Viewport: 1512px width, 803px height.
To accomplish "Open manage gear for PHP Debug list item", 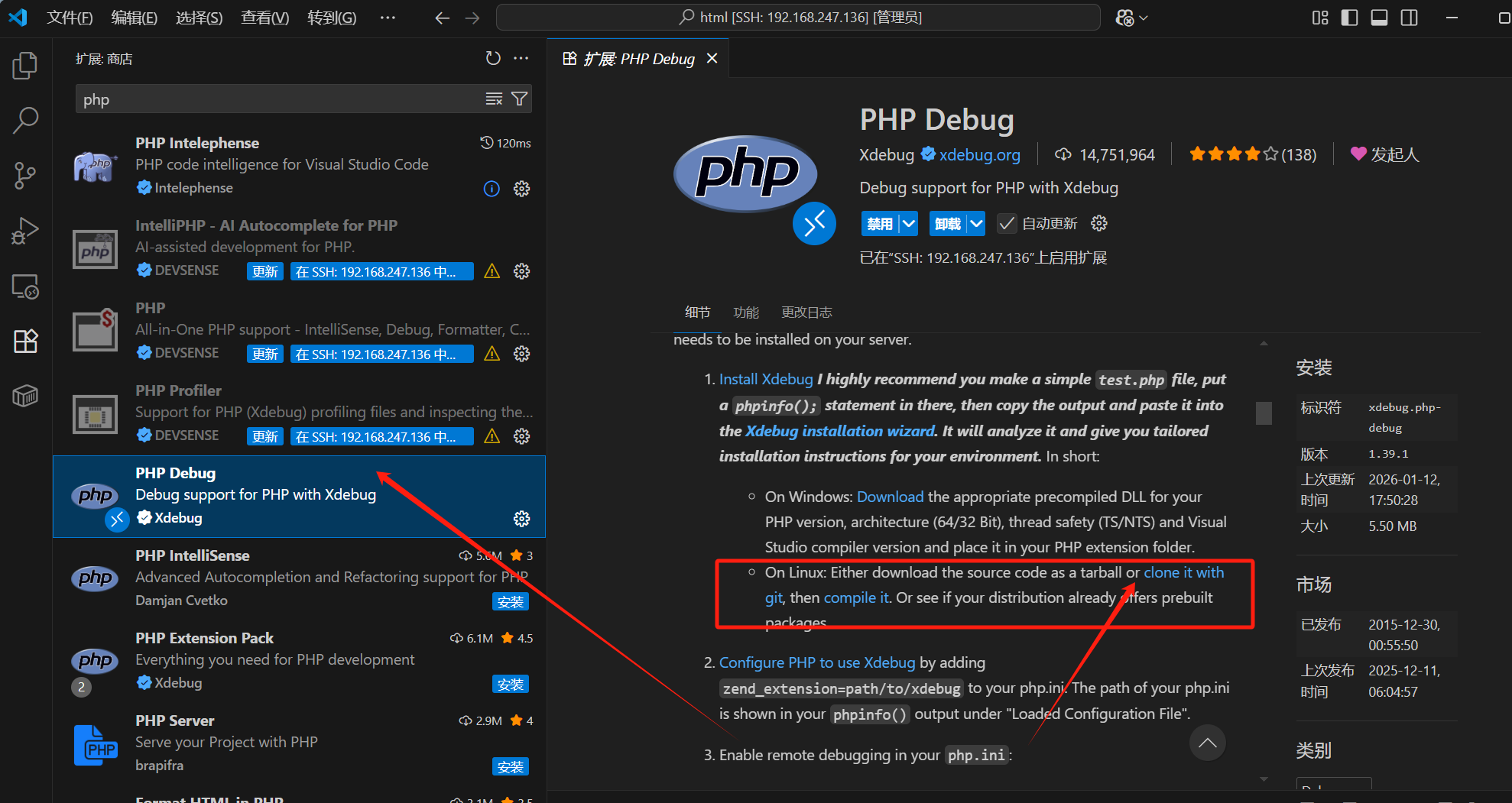I will [x=522, y=519].
